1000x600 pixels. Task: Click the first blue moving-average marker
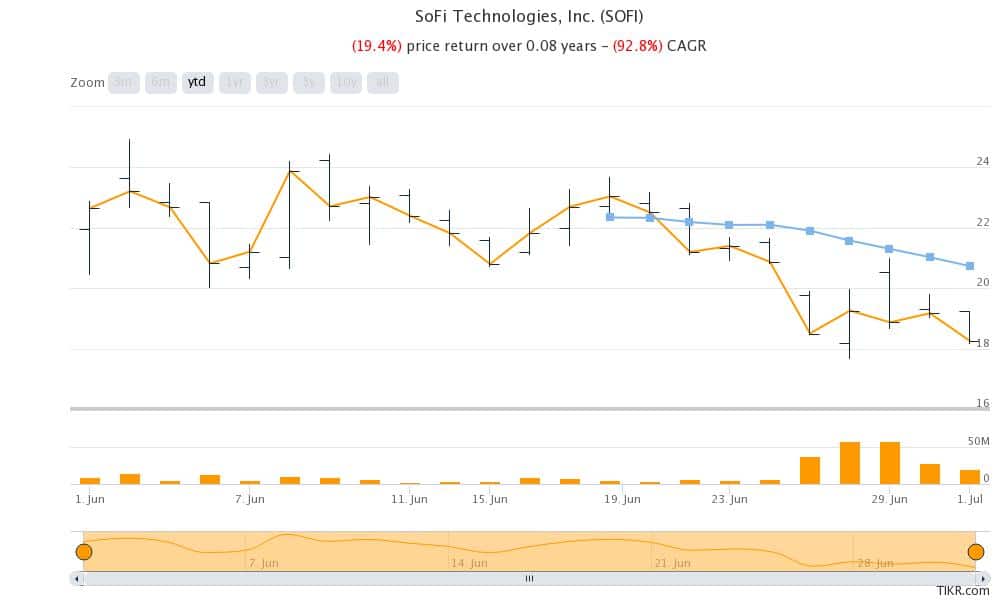pos(610,217)
